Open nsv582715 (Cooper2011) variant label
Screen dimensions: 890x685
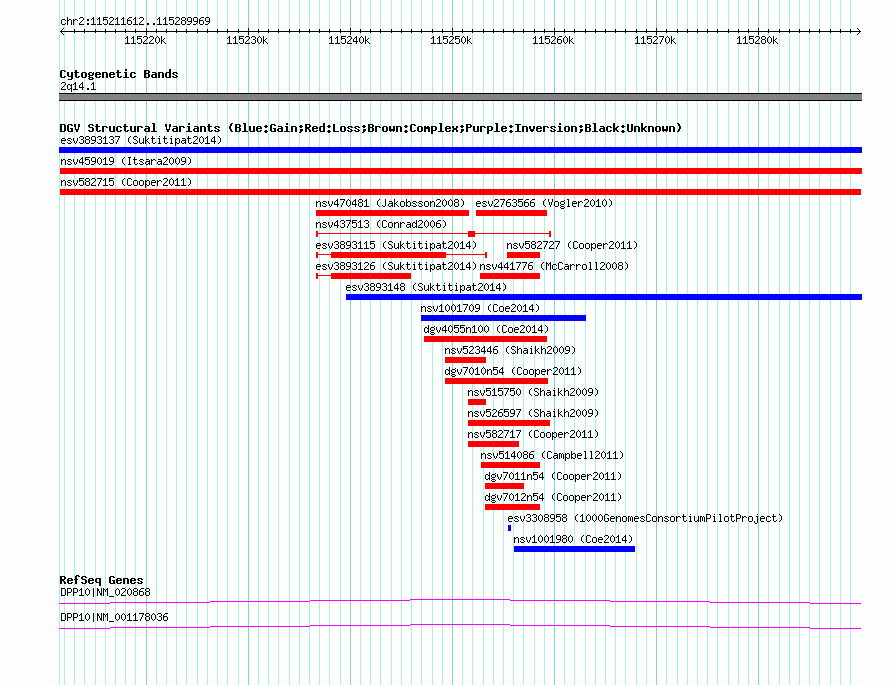pyautogui.click(x=126, y=182)
